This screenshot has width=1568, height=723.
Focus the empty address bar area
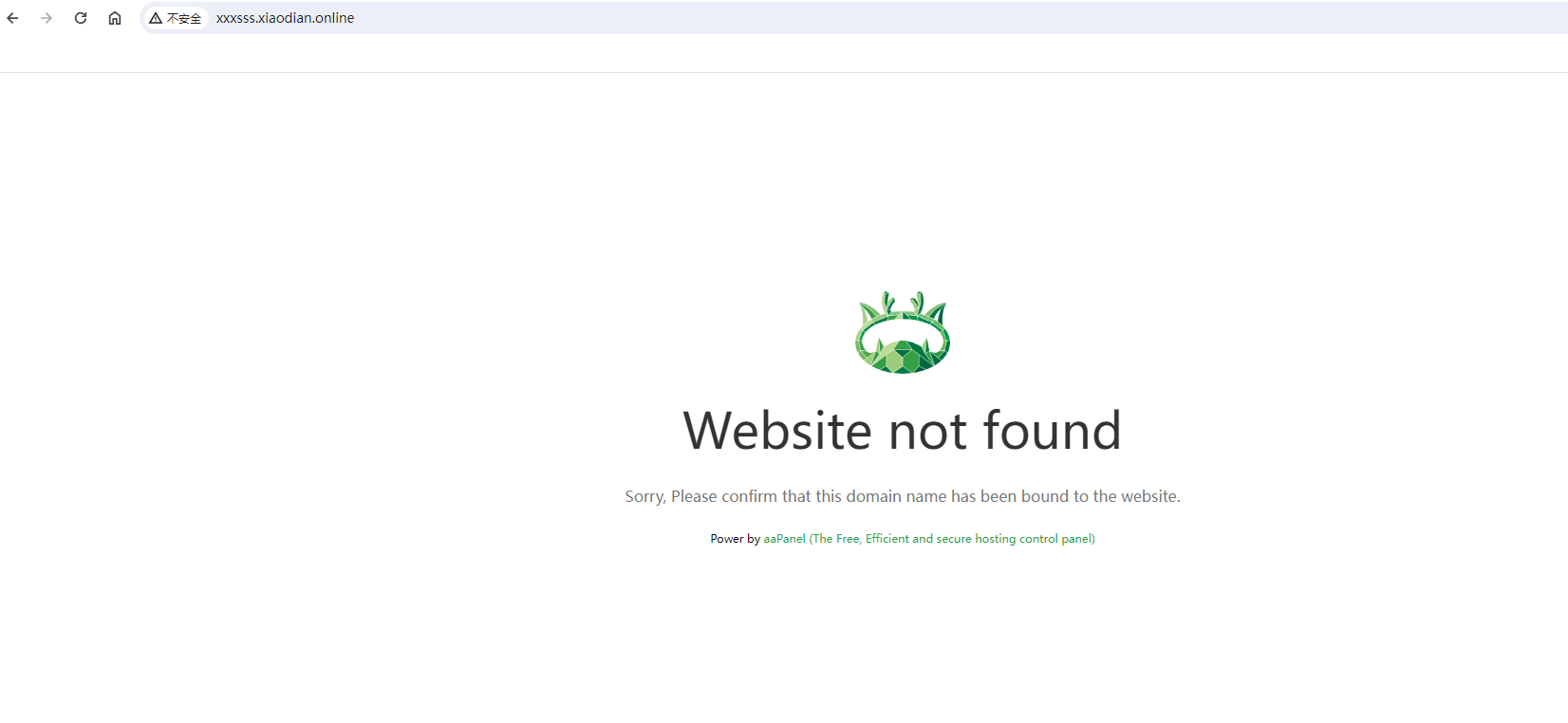tap(949, 18)
